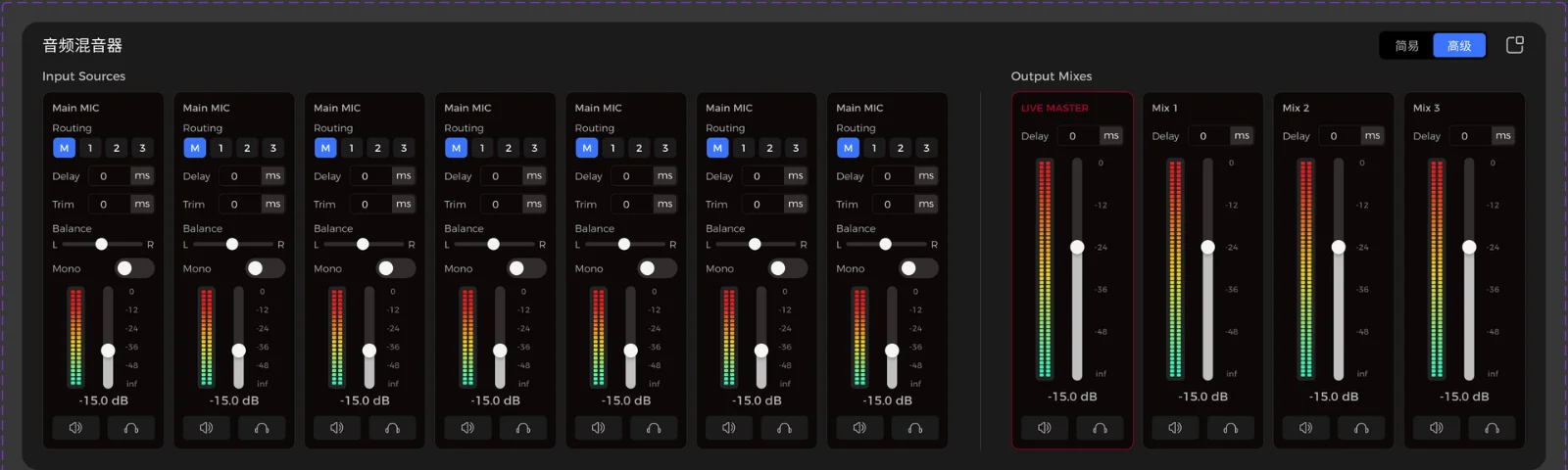Click the Mix 2 volume fader handle

click(1339, 247)
